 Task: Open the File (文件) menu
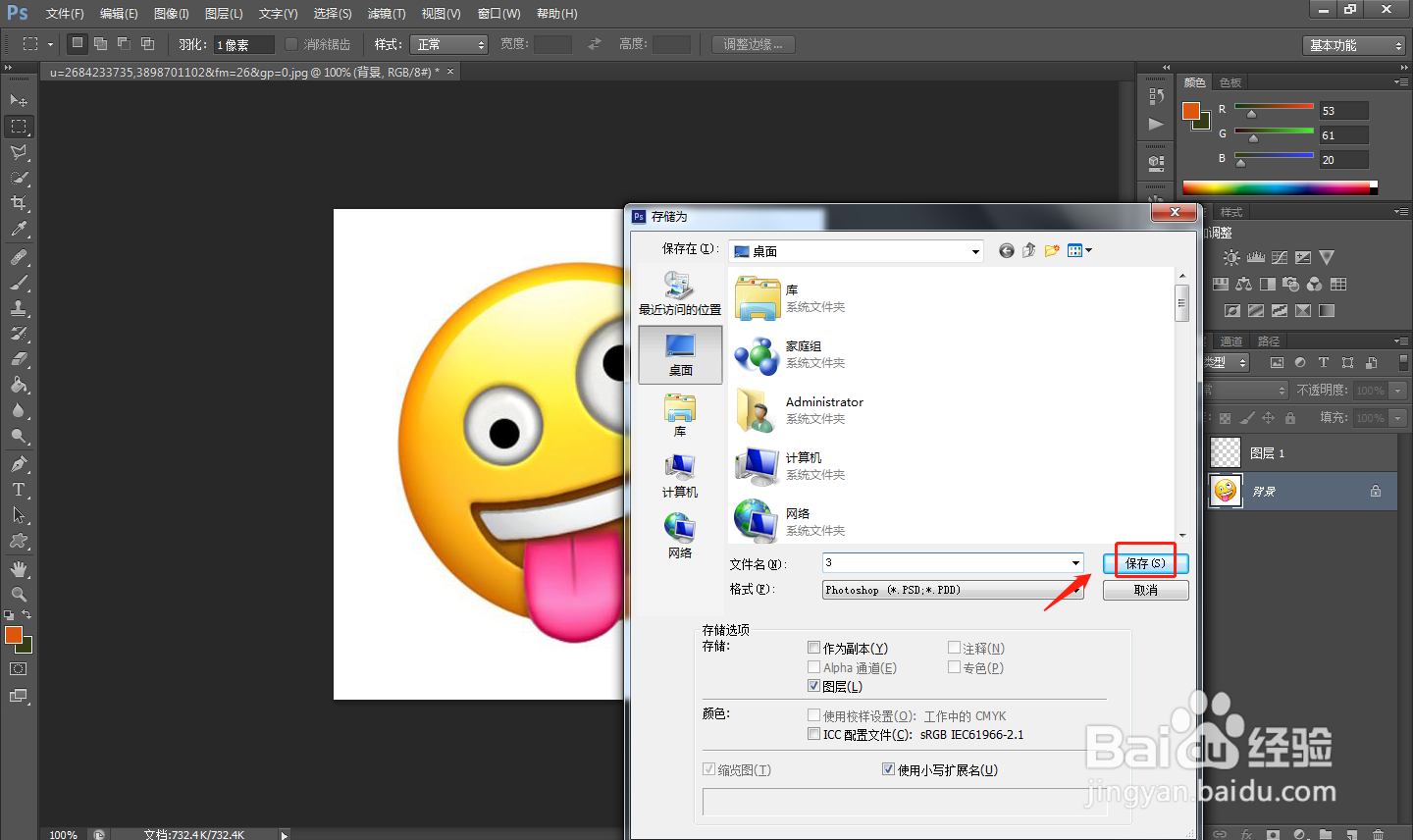pyautogui.click(x=65, y=14)
